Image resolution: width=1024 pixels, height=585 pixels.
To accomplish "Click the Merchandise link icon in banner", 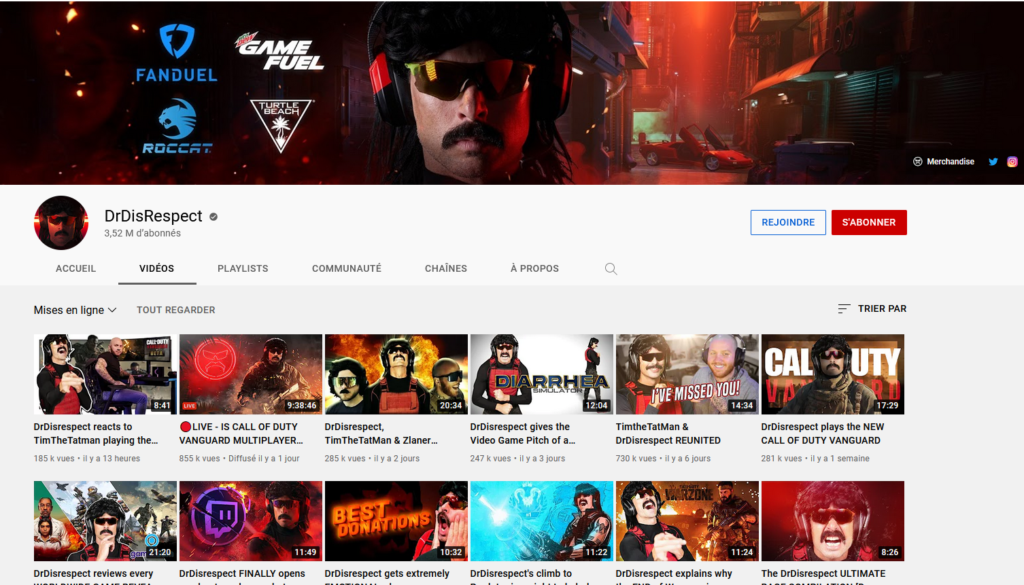I will [917, 161].
